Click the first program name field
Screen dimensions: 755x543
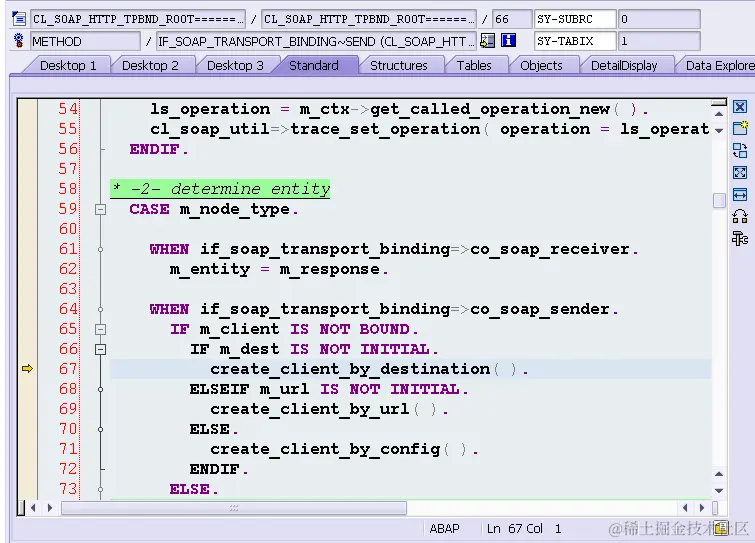138,19
